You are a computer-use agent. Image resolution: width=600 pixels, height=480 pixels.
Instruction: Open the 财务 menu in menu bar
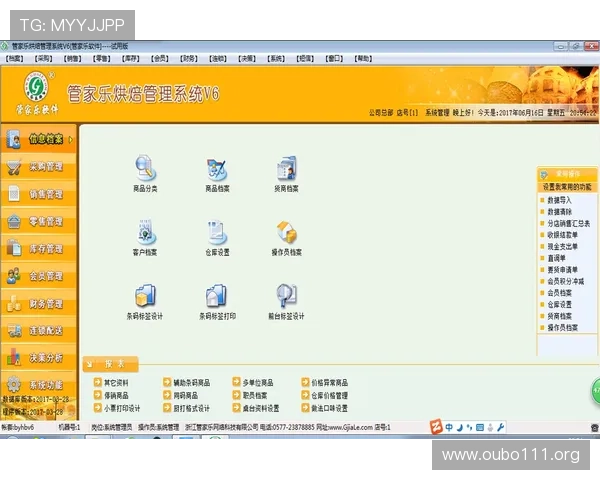[189, 59]
